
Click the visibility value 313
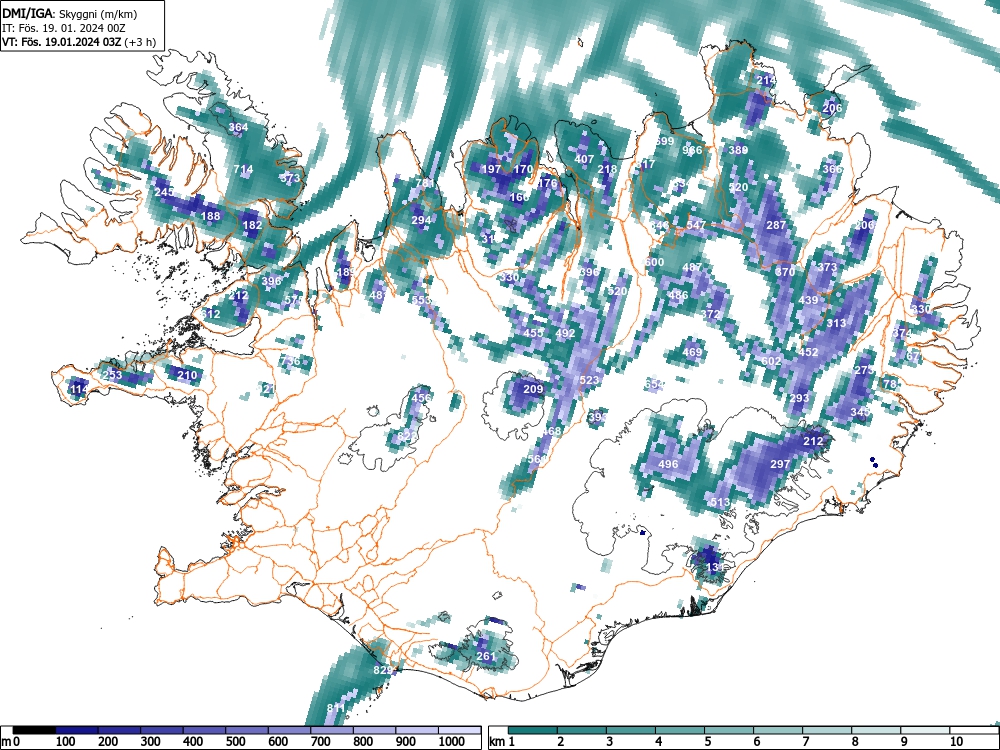pos(836,323)
